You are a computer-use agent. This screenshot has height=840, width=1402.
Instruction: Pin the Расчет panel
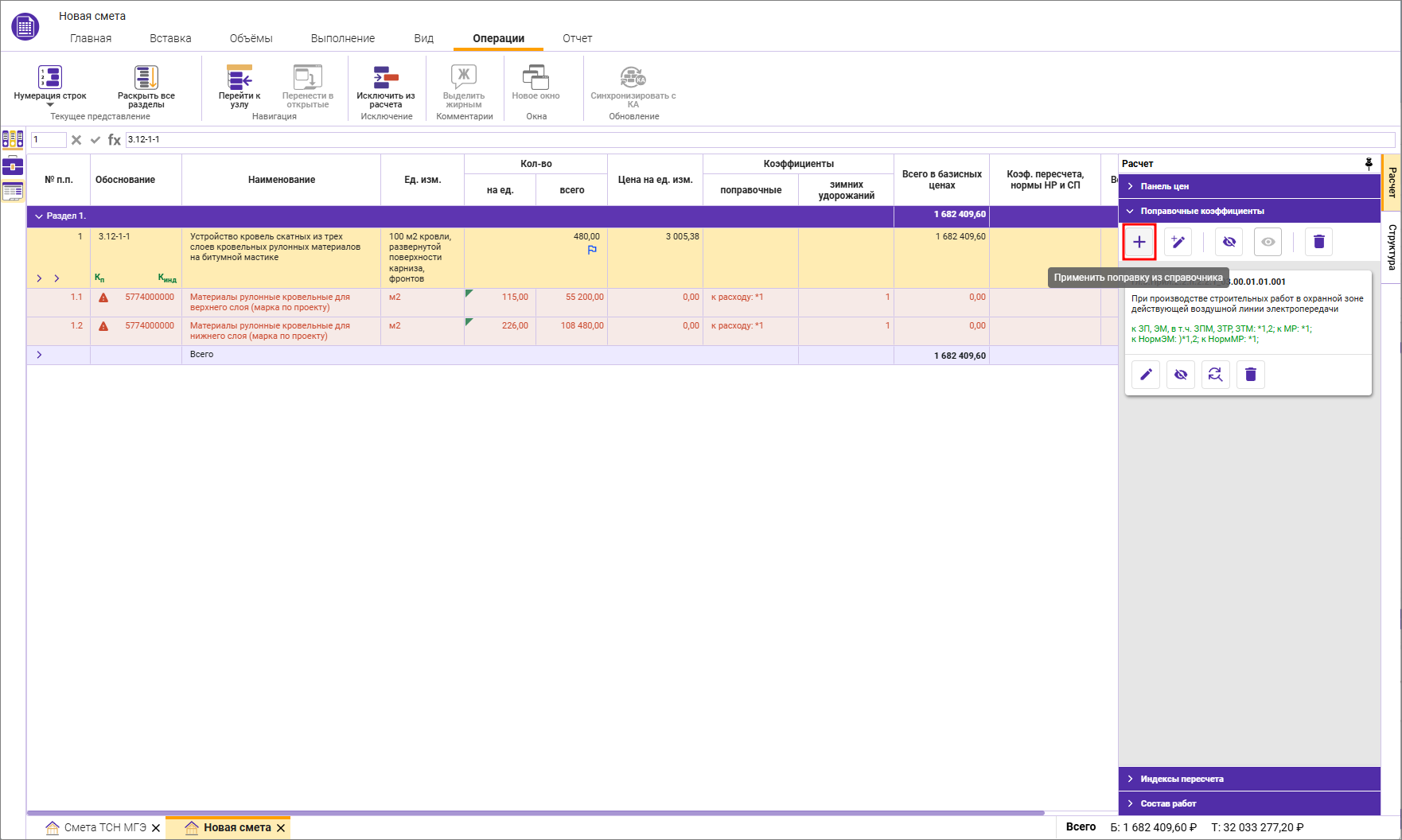click(1369, 164)
